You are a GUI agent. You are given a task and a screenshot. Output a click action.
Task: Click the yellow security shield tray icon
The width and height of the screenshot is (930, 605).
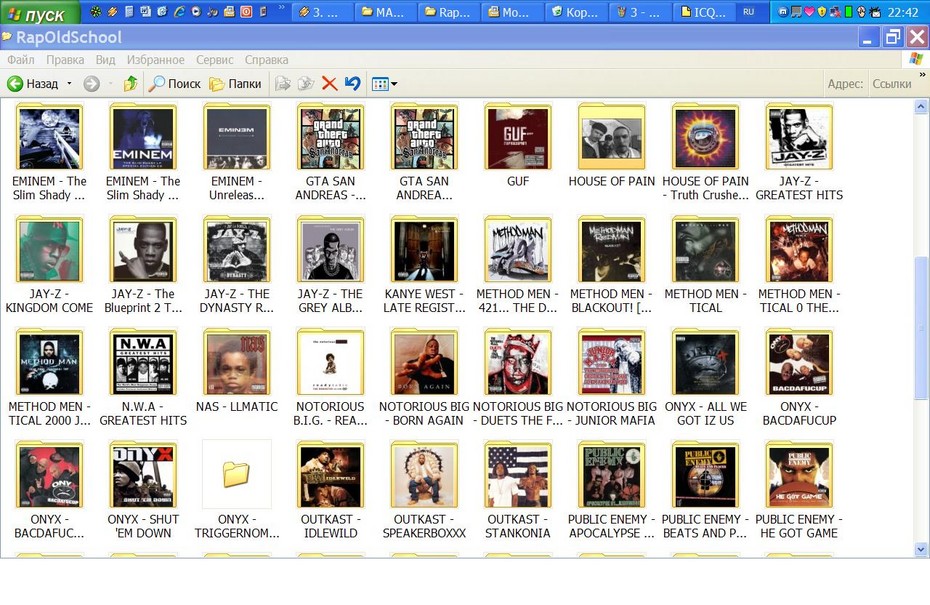[x=822, y=12]
